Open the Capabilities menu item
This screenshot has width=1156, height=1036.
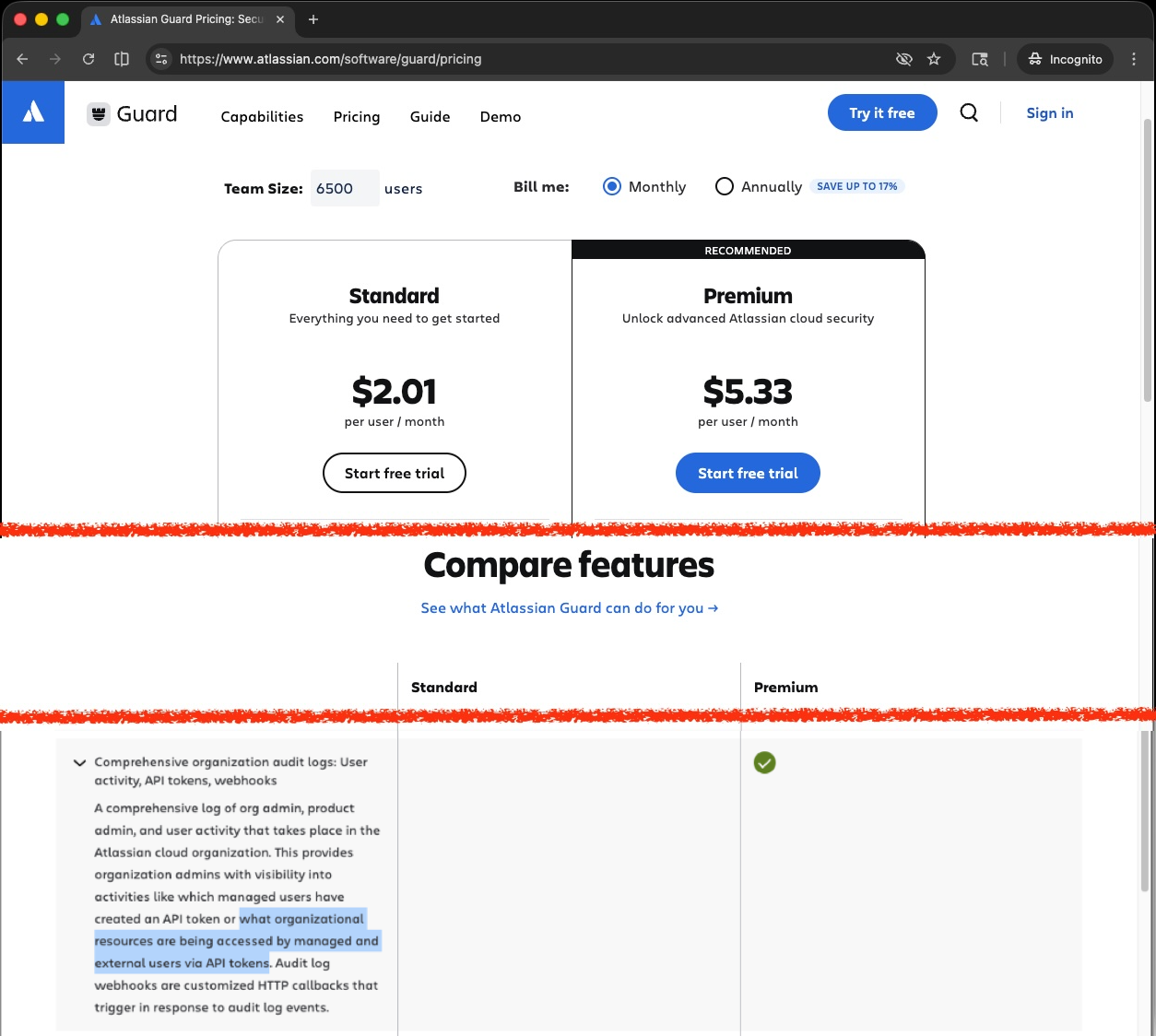click(x=262, y=116)
